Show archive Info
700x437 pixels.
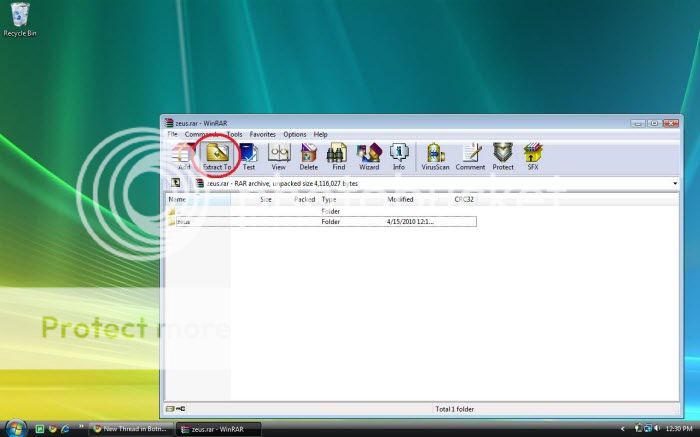click(399, 155)
